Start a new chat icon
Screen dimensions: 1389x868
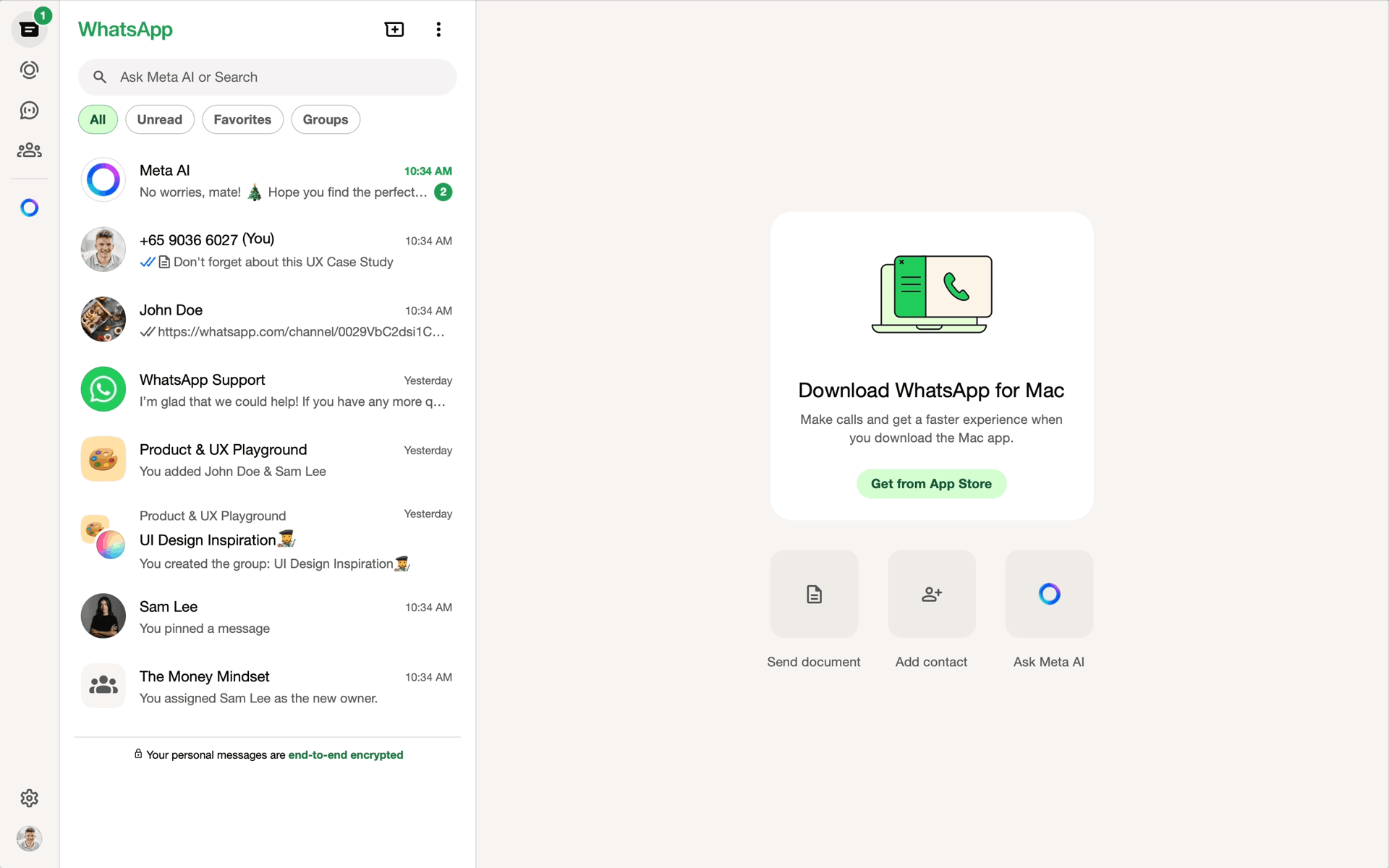tap(394, 30)
